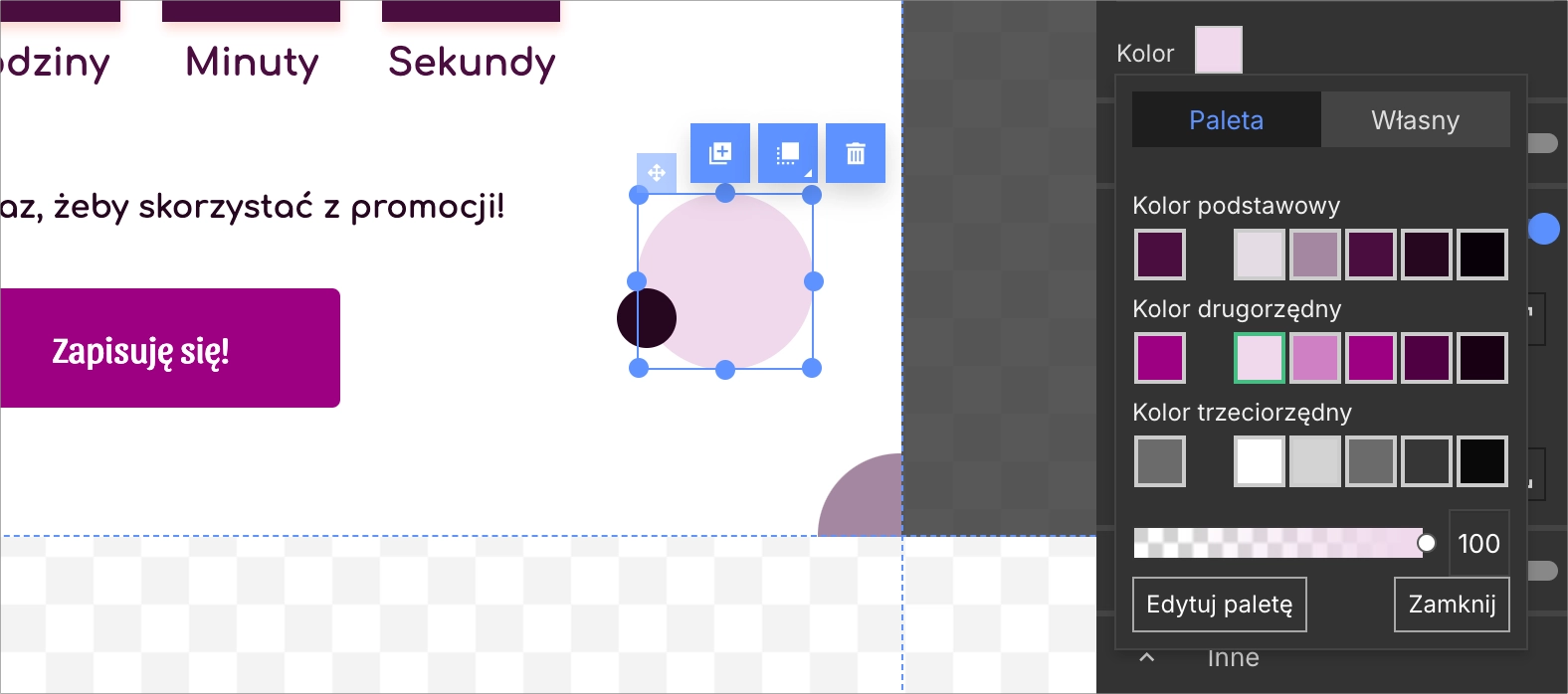Click the Minuty countdown label
The width and height of the screenshot is (1568, 694).
point(252,62)
